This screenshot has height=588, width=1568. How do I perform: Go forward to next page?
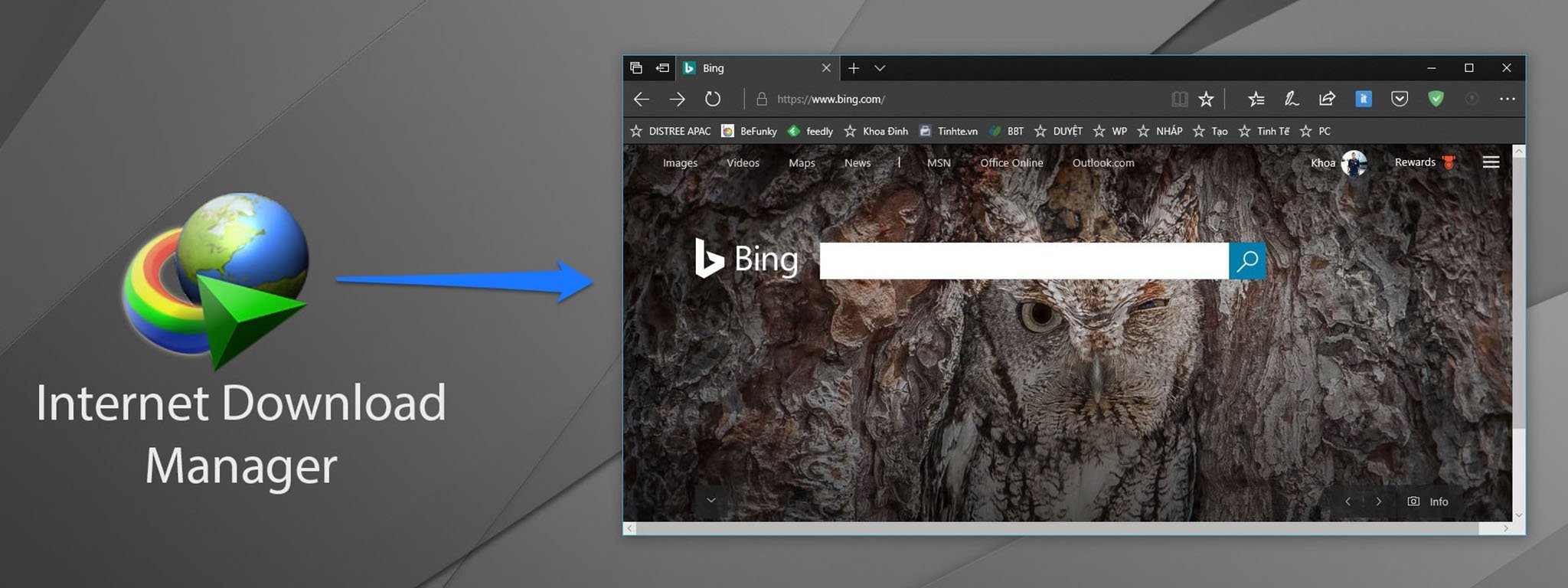(677, 99)
